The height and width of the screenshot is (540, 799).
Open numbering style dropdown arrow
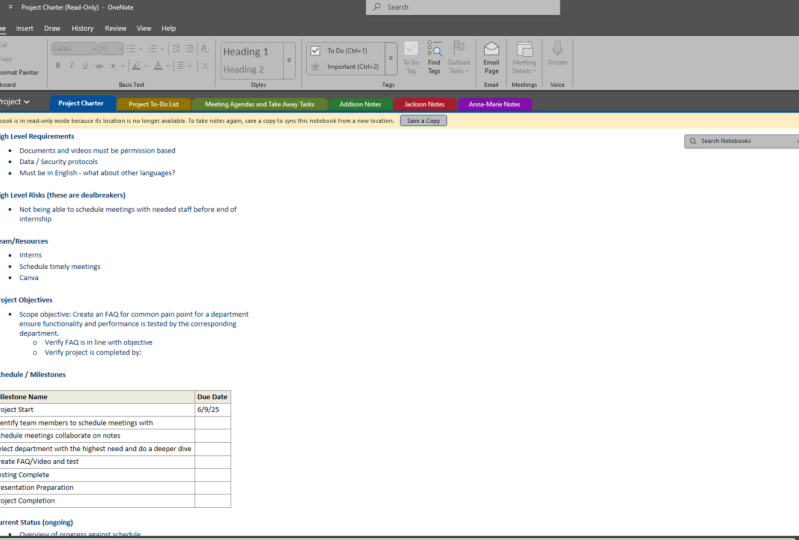click(163, 49)
